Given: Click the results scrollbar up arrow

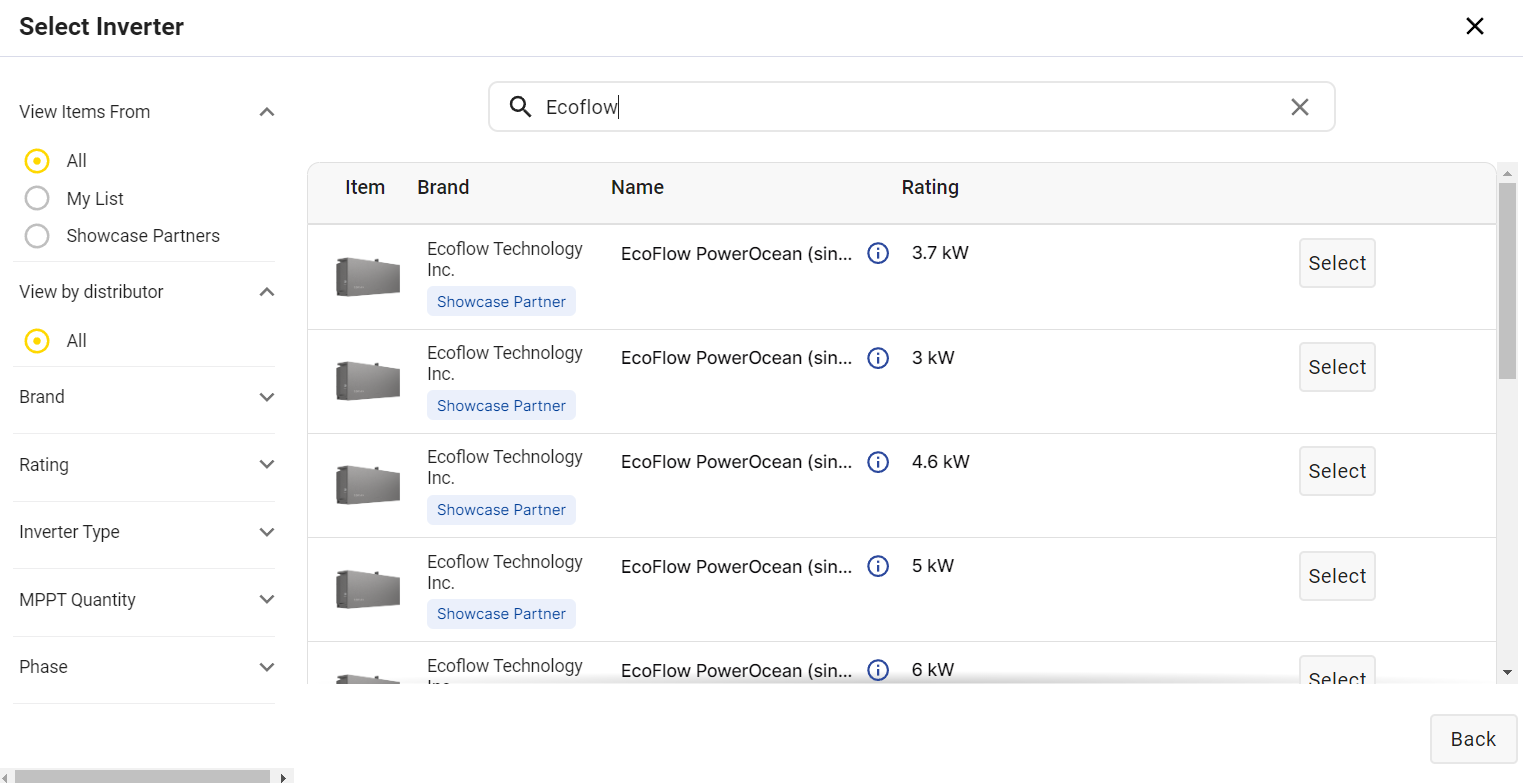Looking at the screenshot, I should point(1507,172).
